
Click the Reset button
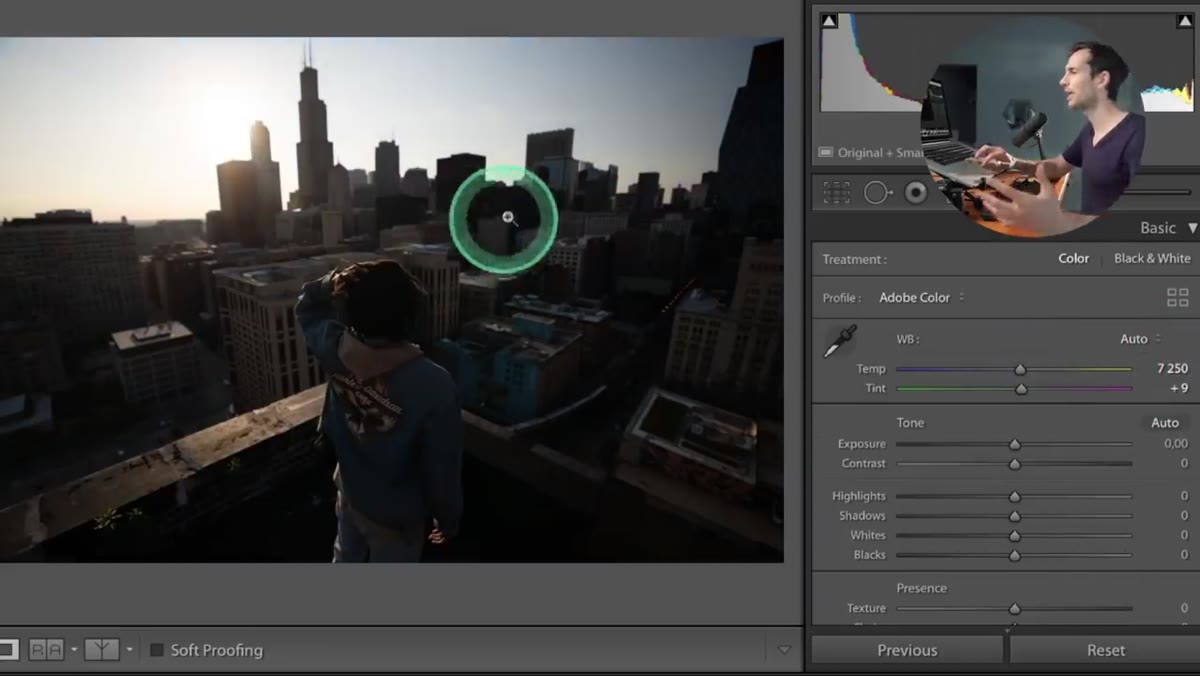pos(1106,650)
